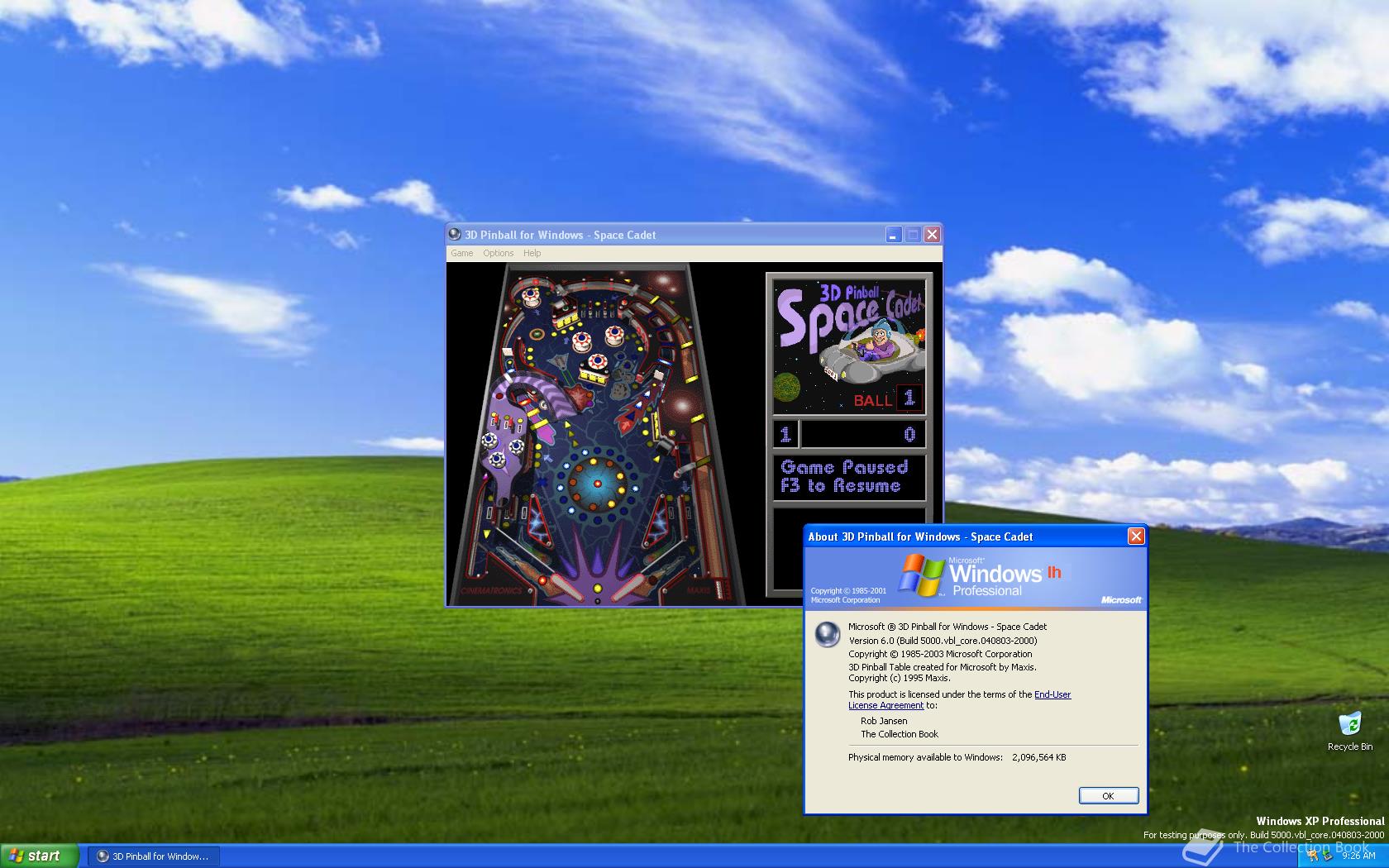Click the player number 1 indicator

(x=785, y=434)
